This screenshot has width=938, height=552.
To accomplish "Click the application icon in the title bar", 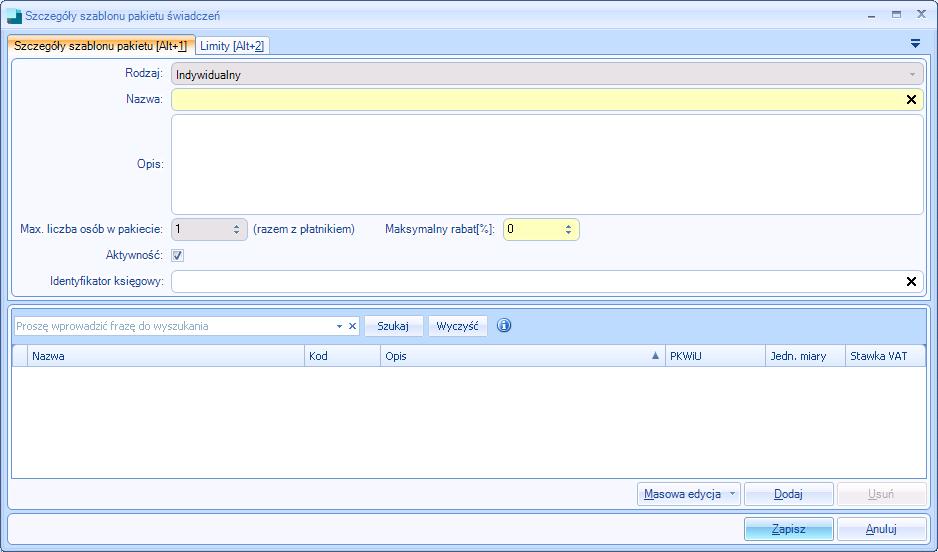I will (14, 16).
